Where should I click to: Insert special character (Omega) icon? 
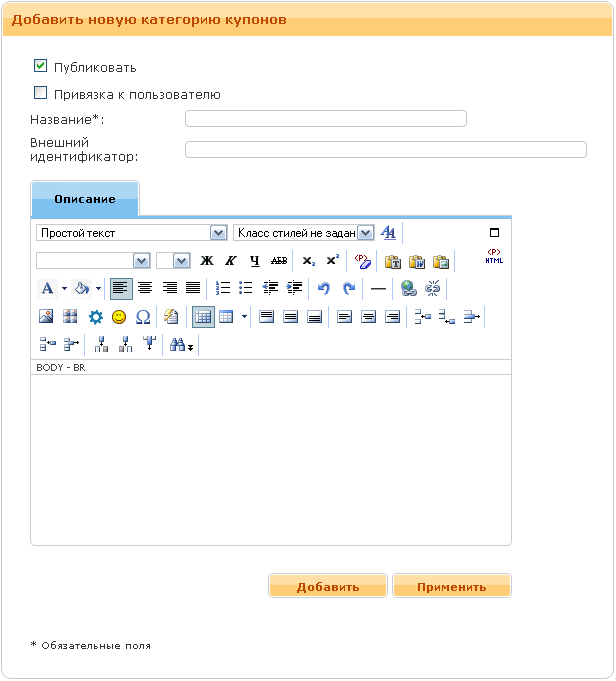pyautogui.click(x=142, y=316)
